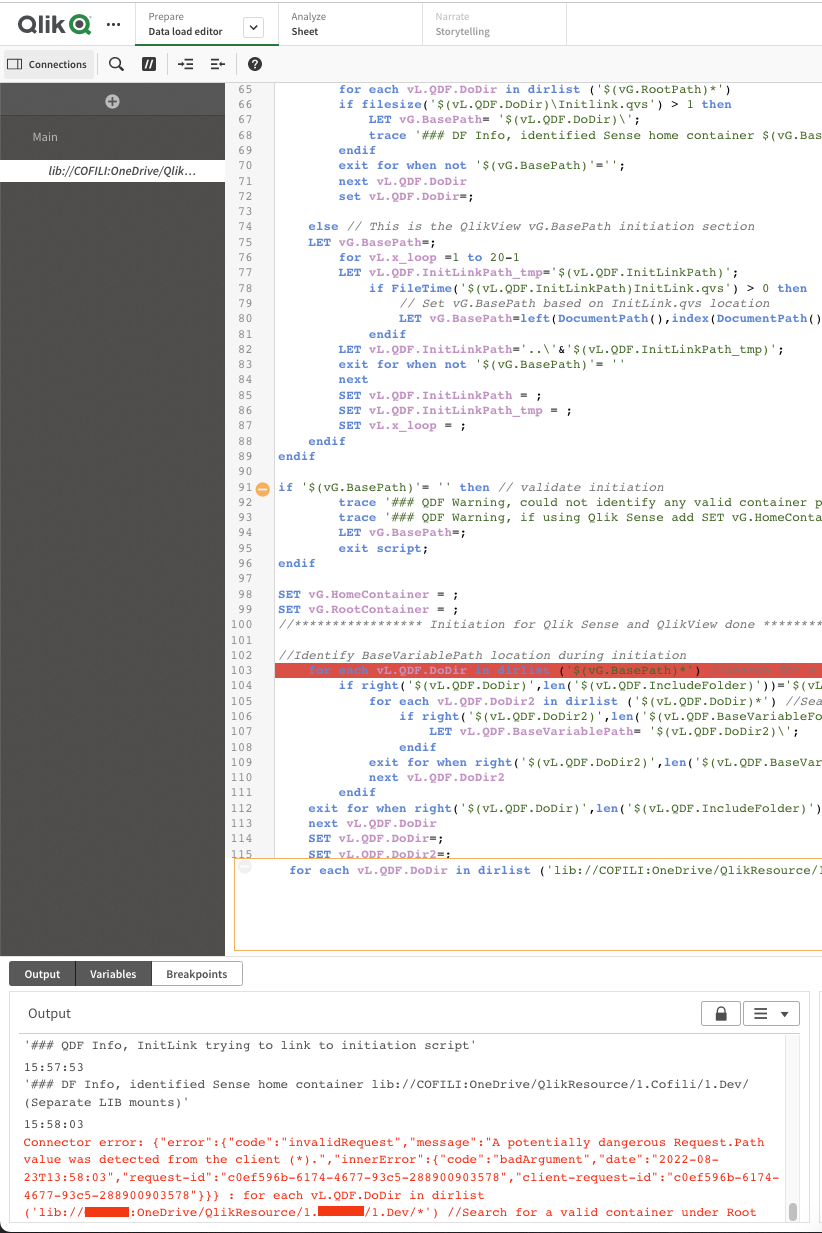Enable the Output tab
The height and width of the screenshot is (1233, 822).
click(x=41, y=973)
